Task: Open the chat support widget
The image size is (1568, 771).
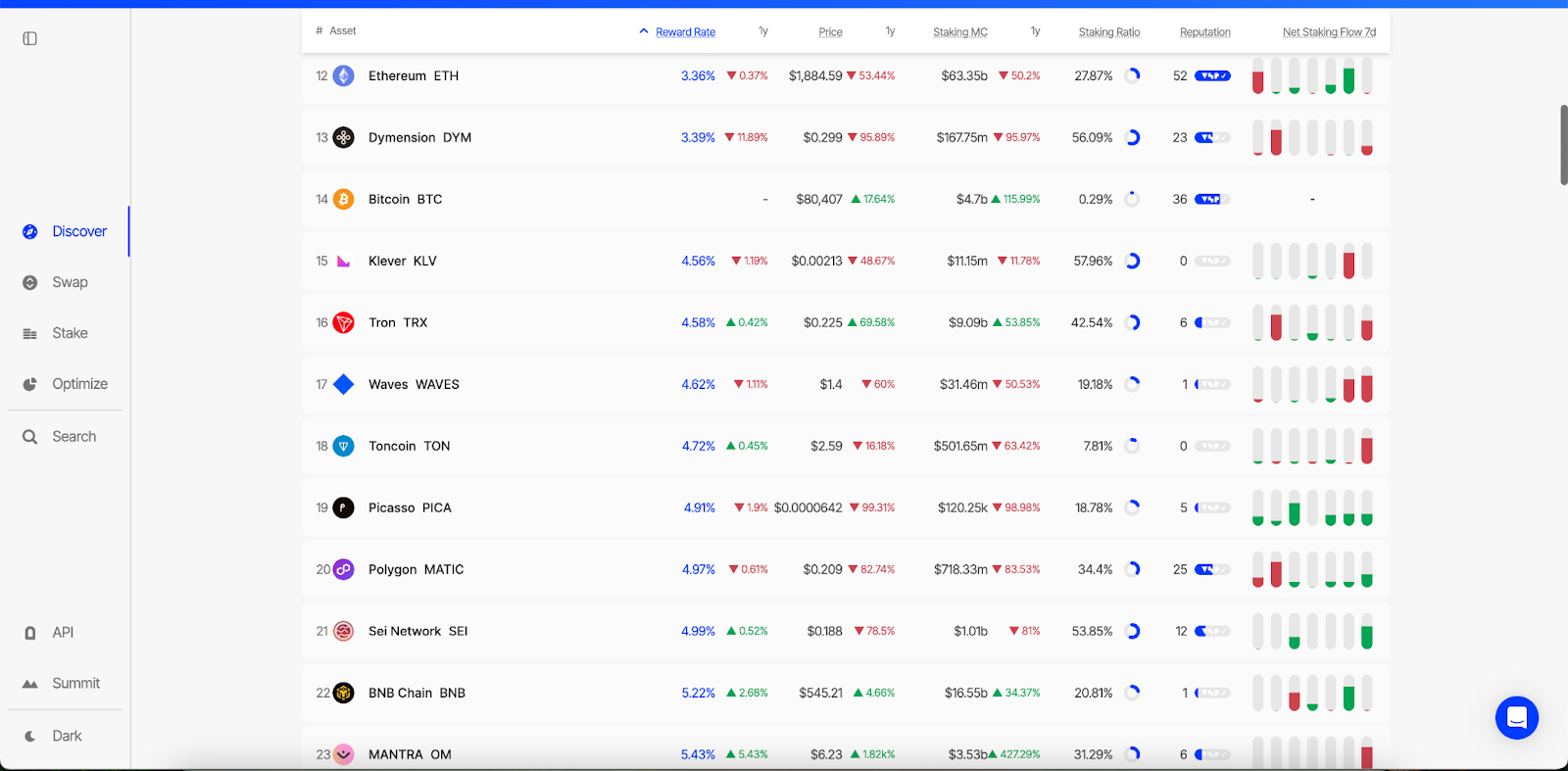Action: click(1517, 718)
